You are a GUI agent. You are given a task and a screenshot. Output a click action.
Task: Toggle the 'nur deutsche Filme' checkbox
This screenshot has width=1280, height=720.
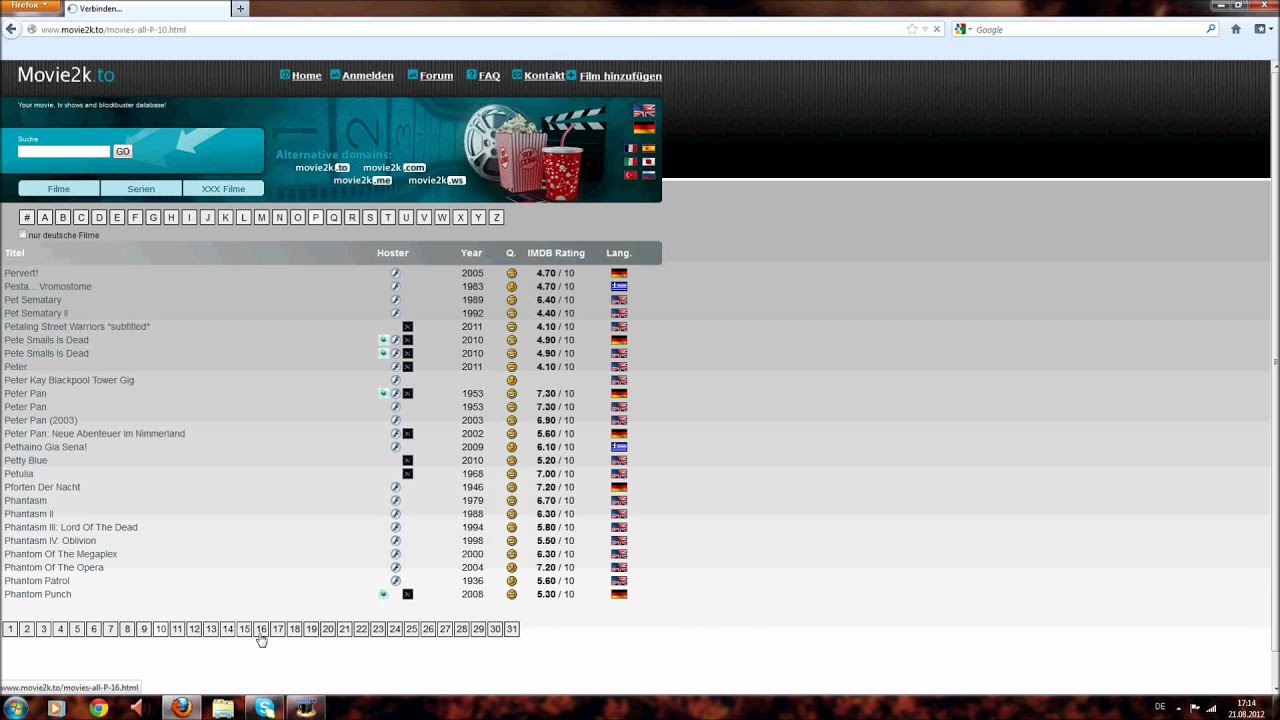[x=23, y=235]
